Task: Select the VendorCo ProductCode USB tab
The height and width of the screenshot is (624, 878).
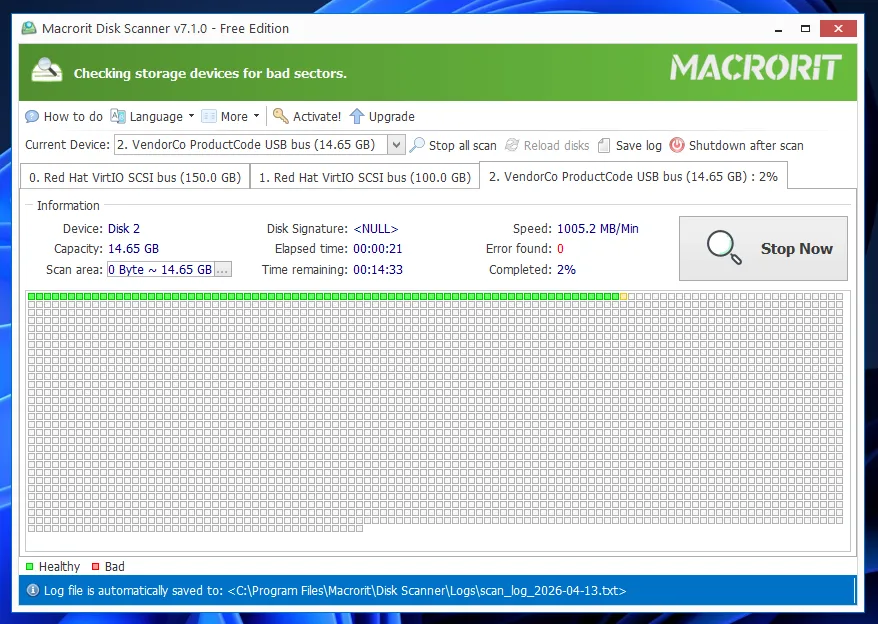Action: point(633,176)
